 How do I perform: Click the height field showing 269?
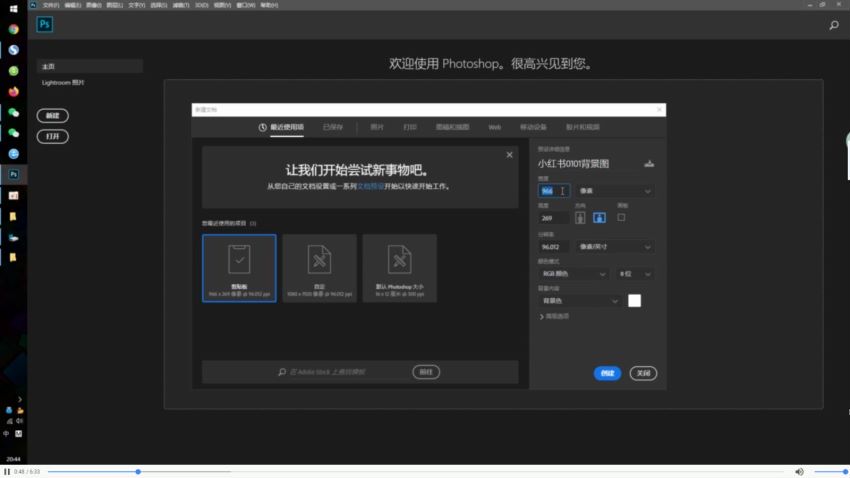point(553,218)
